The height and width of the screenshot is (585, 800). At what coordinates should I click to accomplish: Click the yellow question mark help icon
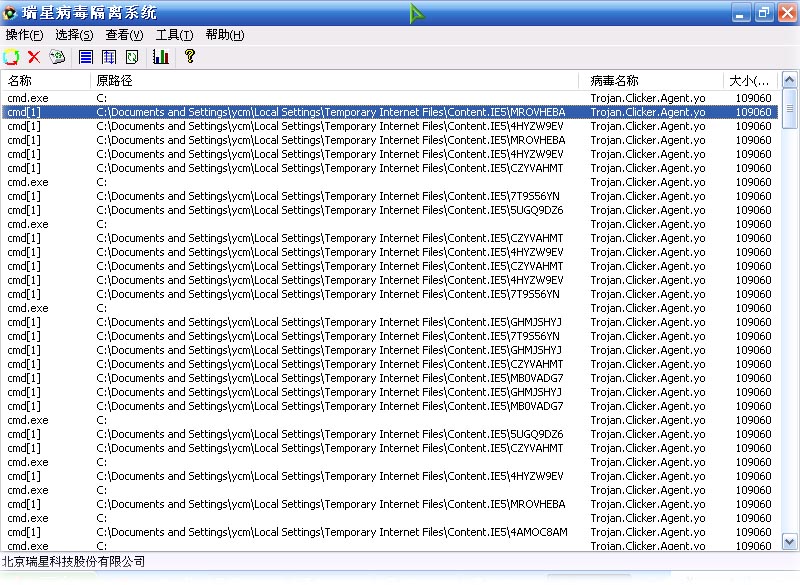coord(190,56)
